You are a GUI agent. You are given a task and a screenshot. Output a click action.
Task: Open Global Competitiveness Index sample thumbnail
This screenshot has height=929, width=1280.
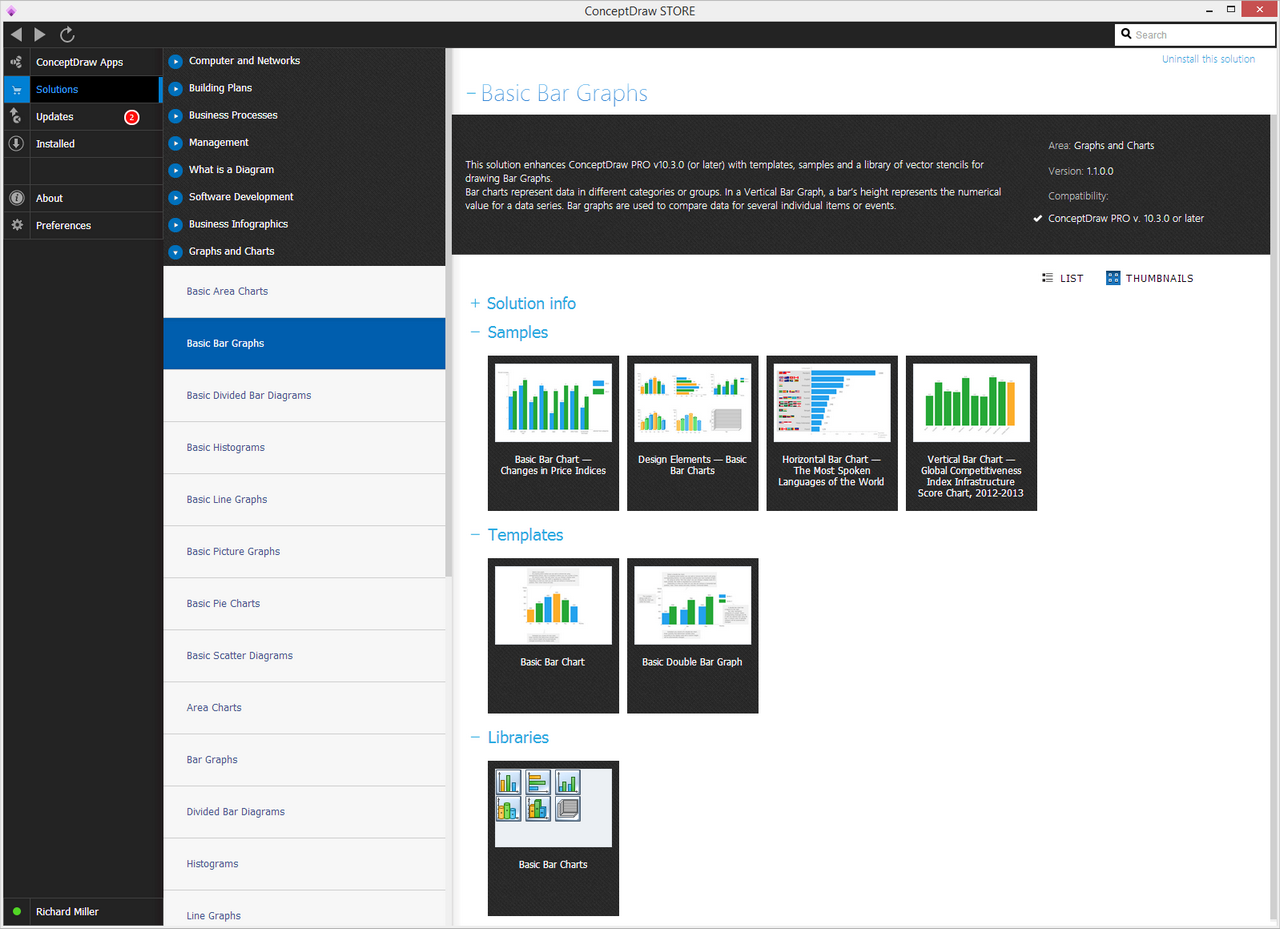[971, 433]
